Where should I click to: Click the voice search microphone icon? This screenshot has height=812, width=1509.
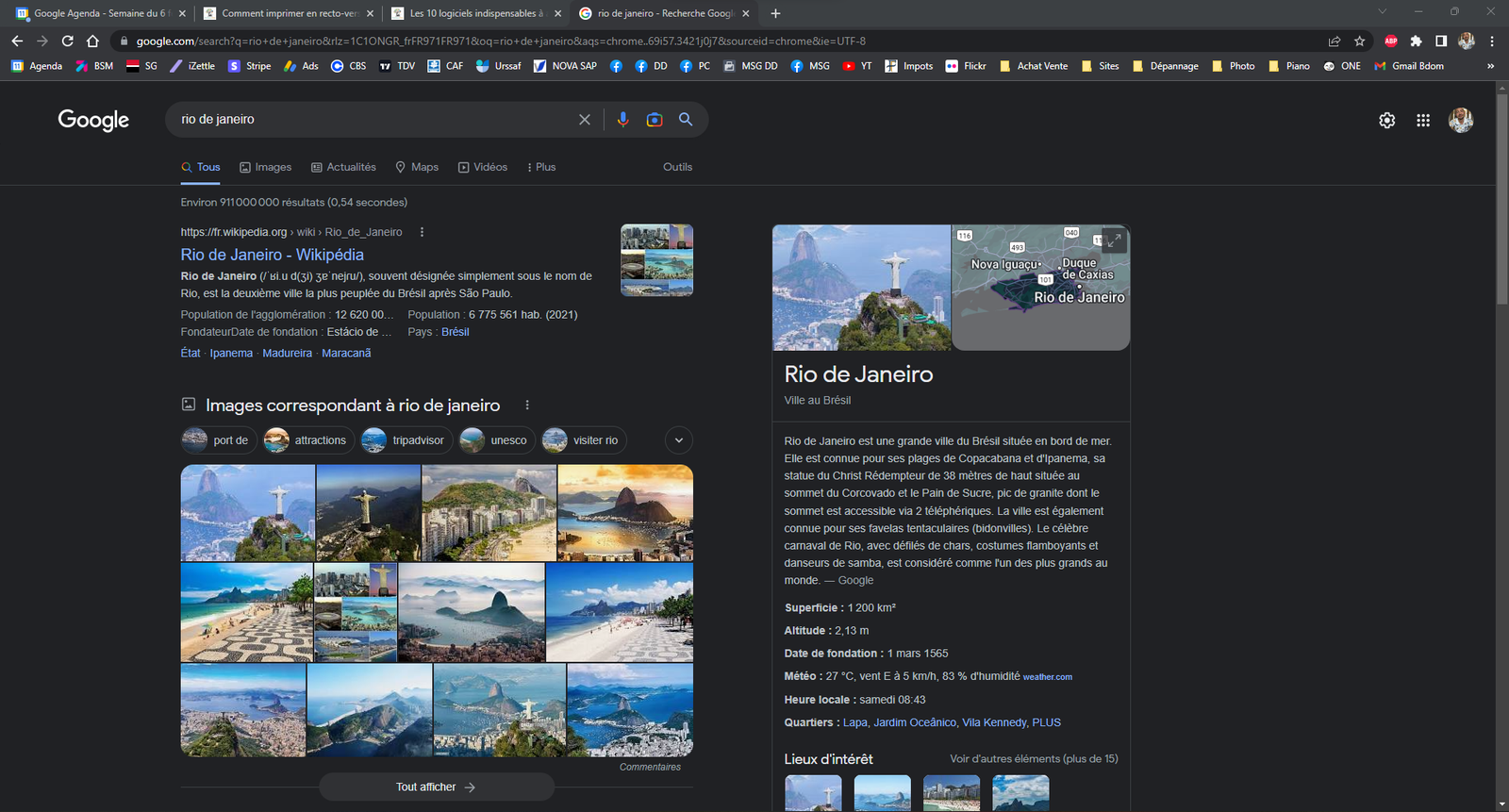pyautogui.click(x=622, y=120)
